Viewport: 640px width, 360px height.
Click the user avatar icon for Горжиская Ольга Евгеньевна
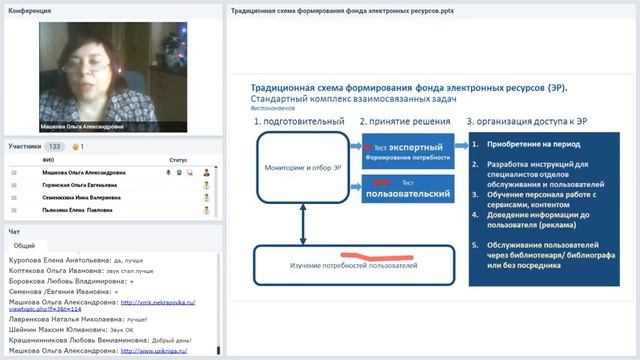tap(207, 185)
